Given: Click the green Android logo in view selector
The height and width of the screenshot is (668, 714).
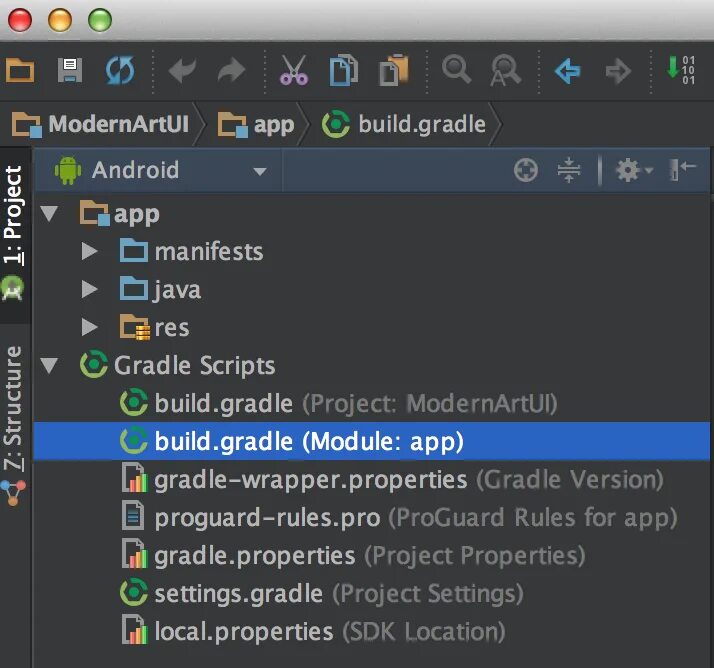Looking at the screenshot, I should click(68, 170).
